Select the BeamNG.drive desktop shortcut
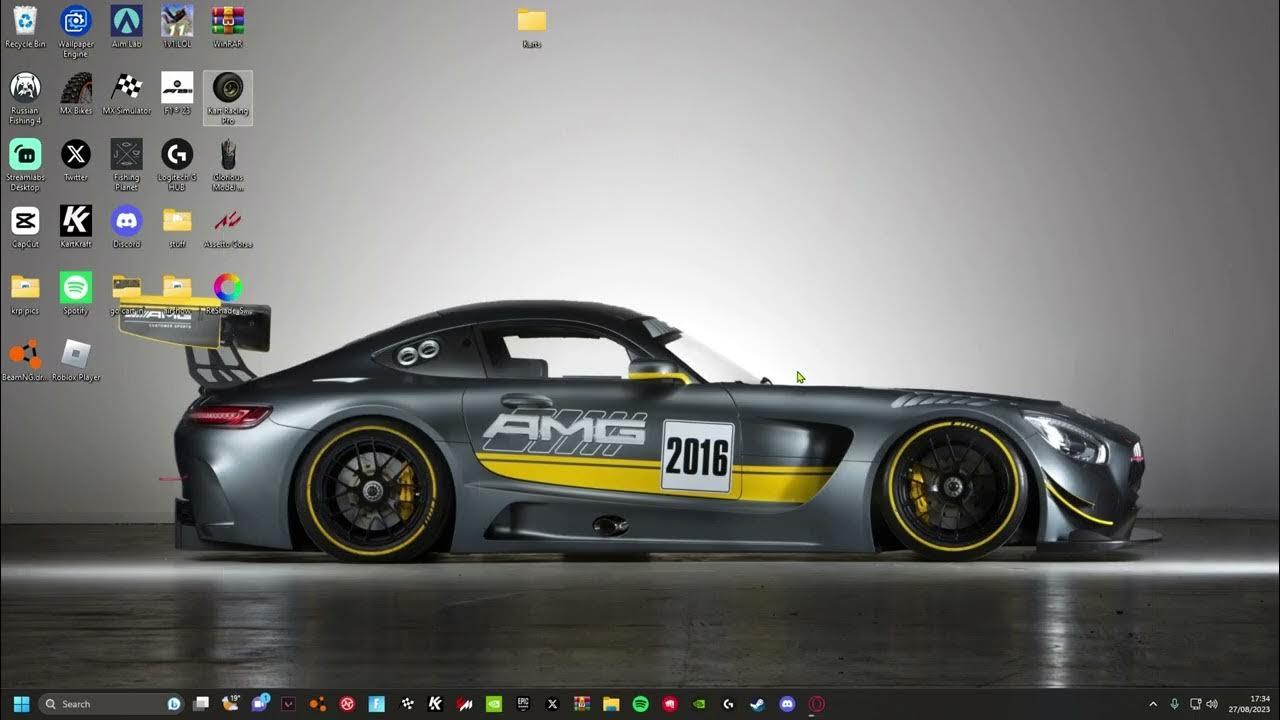The width and height of the screenshot is (1280, 720). click(x=25, y=354)
